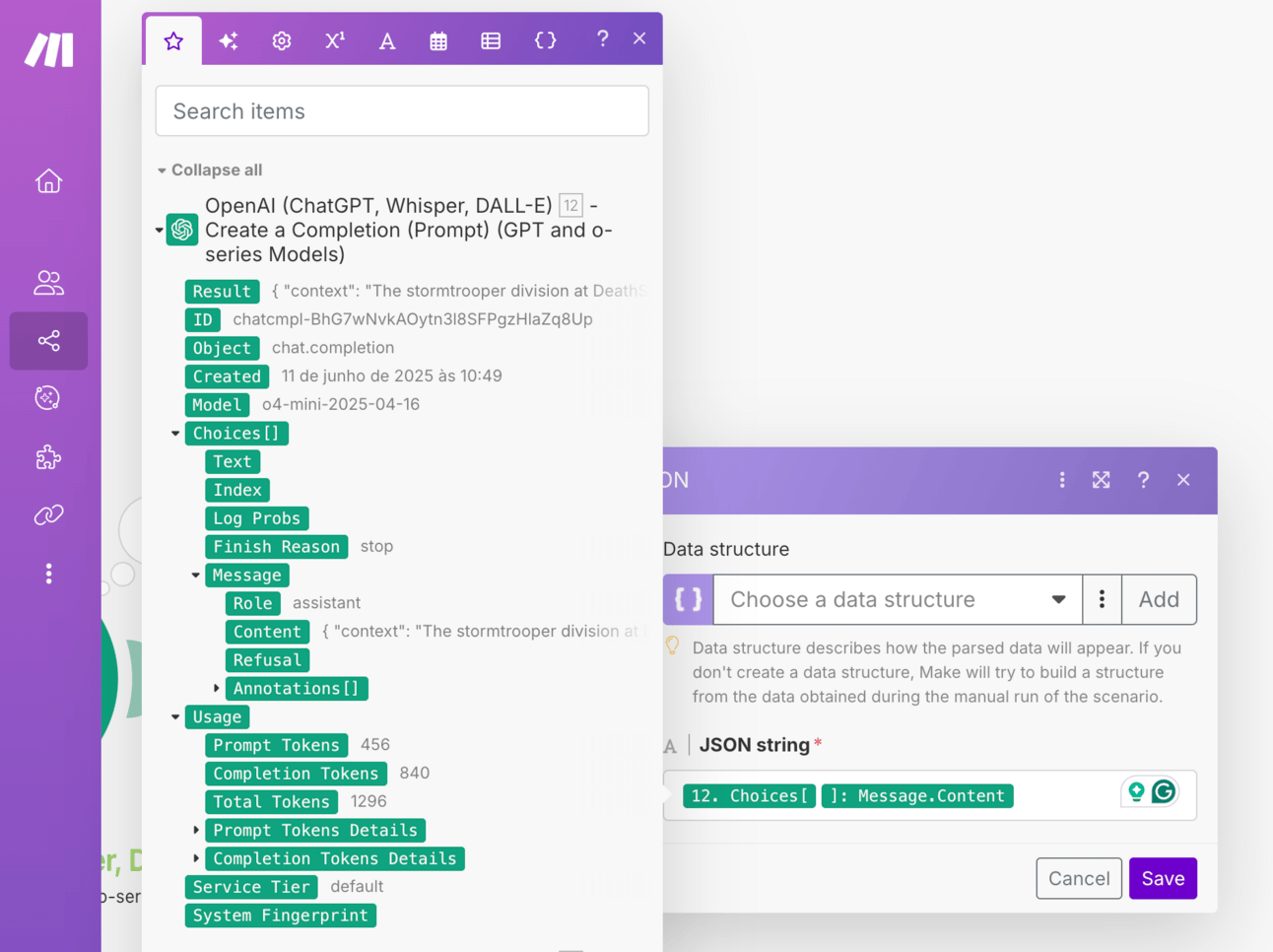
Task: Go to Home in sidebar
Action: click(48, 181)
